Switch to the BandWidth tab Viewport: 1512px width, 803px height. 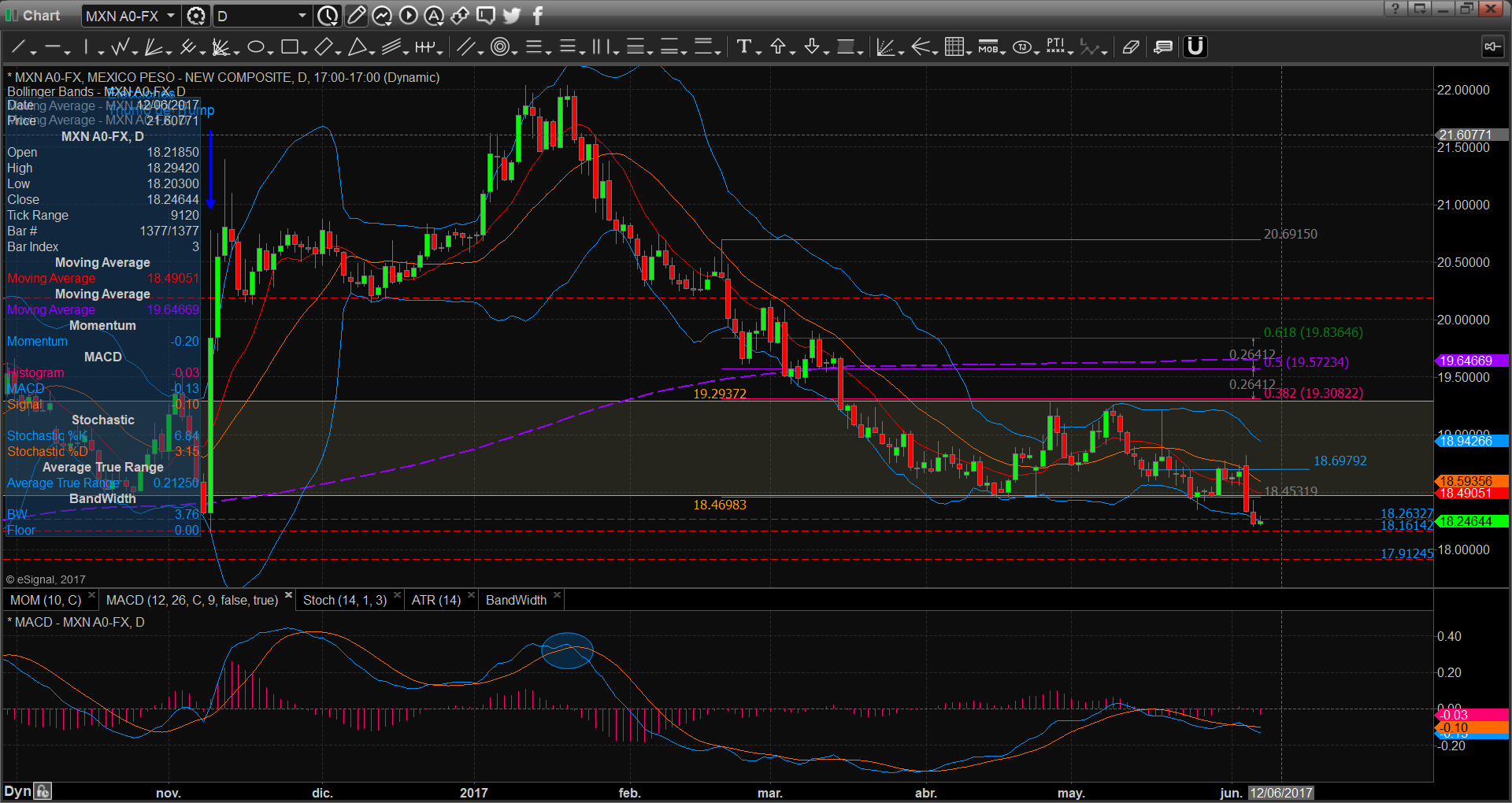[x=516, y=600]
